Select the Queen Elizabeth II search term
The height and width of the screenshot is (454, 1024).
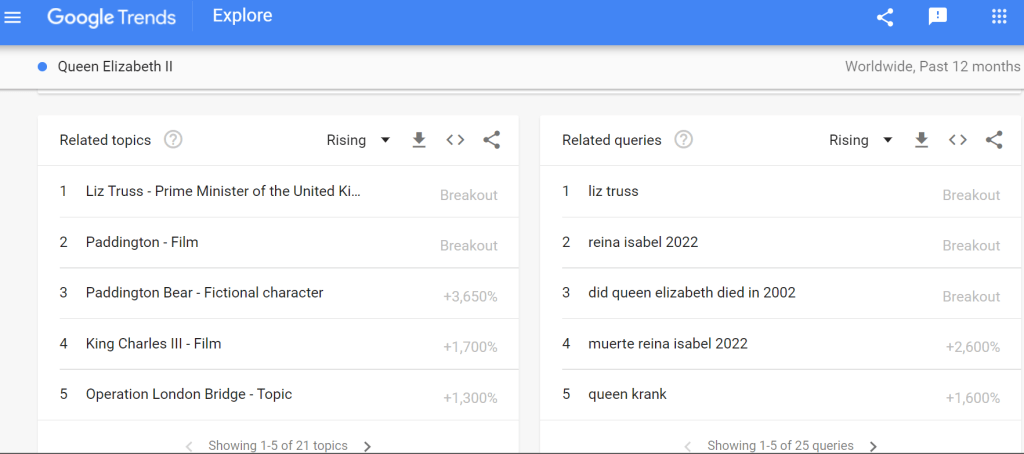[115, 67]
